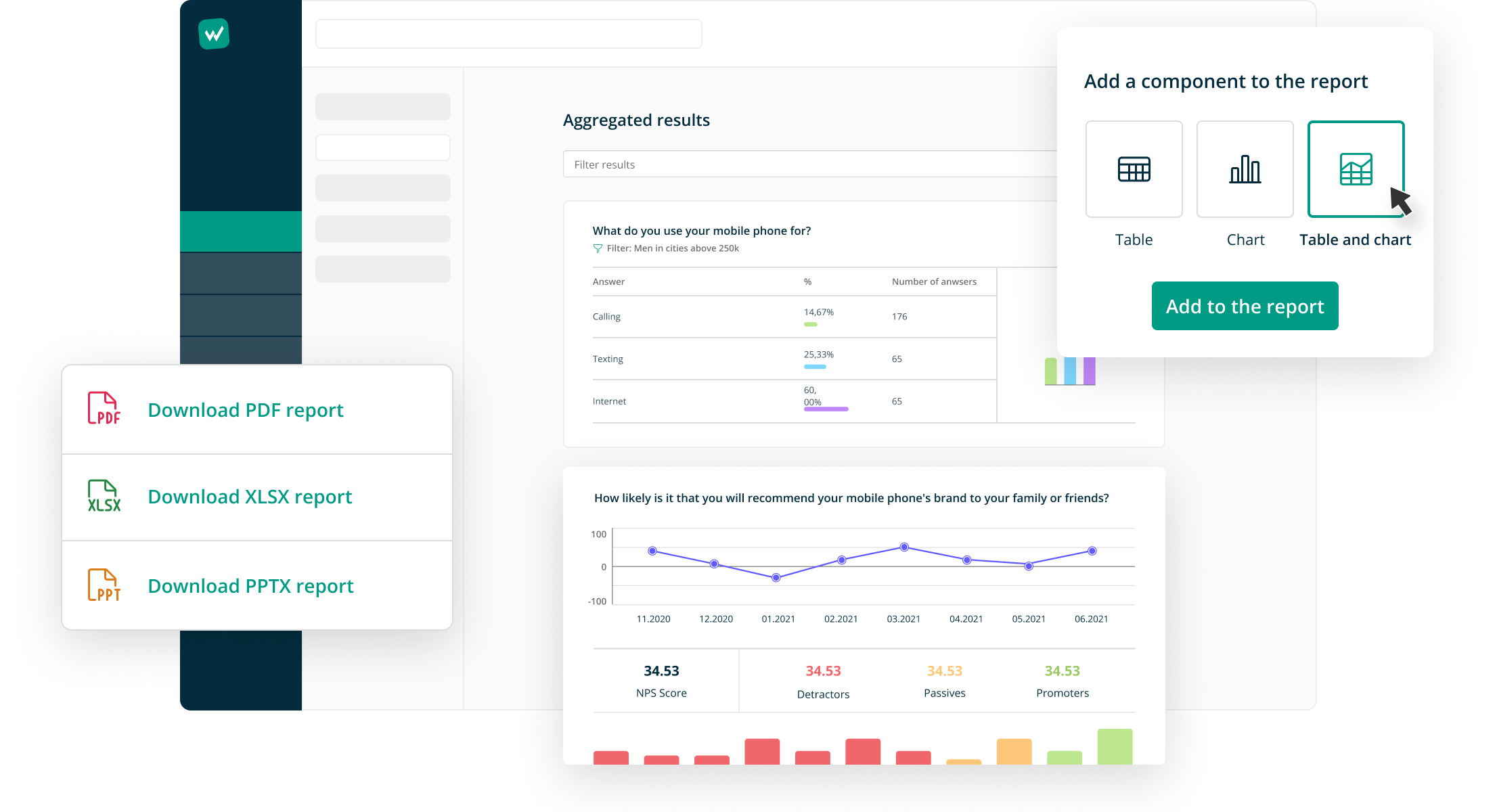Click Download XLSX report link
This screenshot has width=1497, height=812.
250,497
